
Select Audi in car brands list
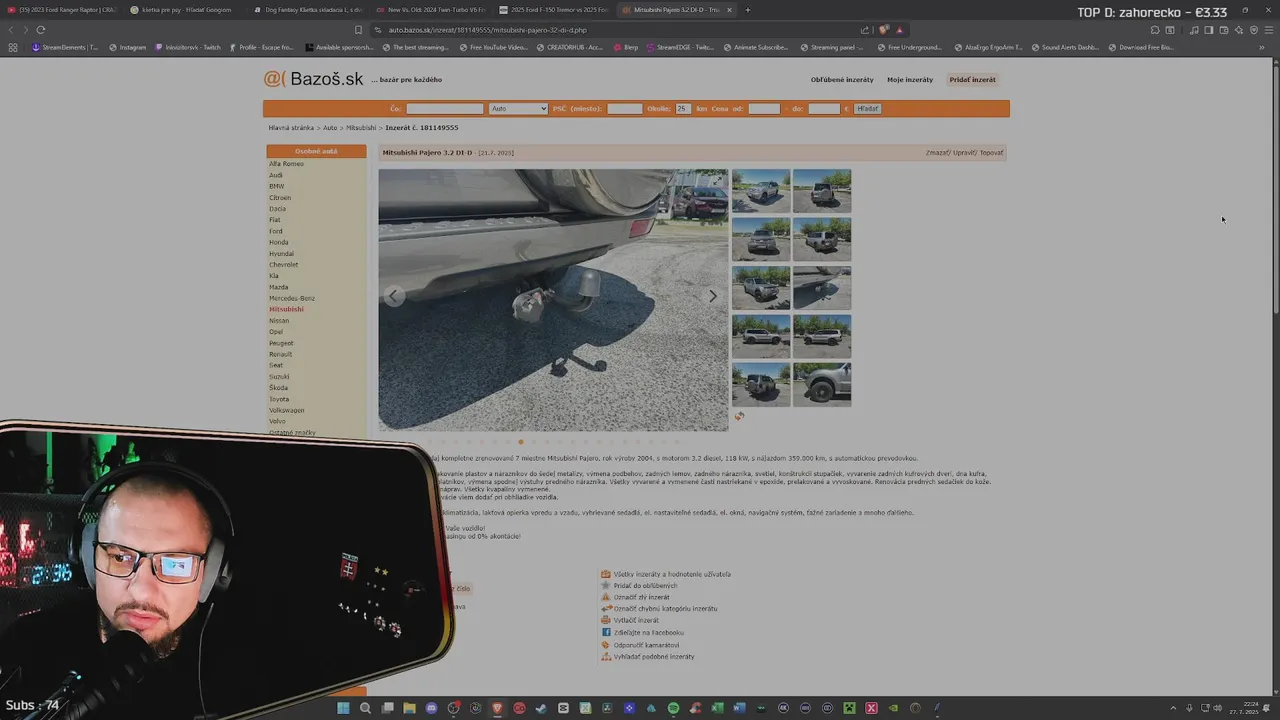(276, 175)
